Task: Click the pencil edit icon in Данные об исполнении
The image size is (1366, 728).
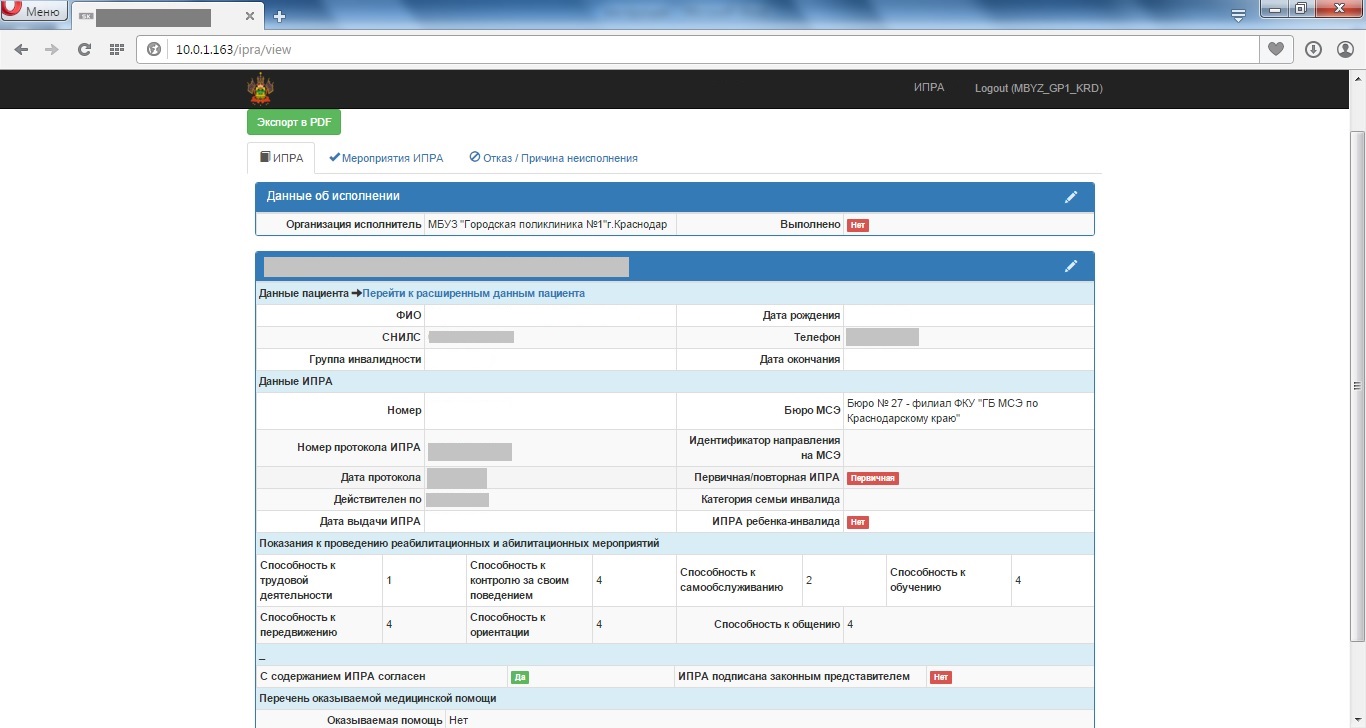Action: (1071, 197)
